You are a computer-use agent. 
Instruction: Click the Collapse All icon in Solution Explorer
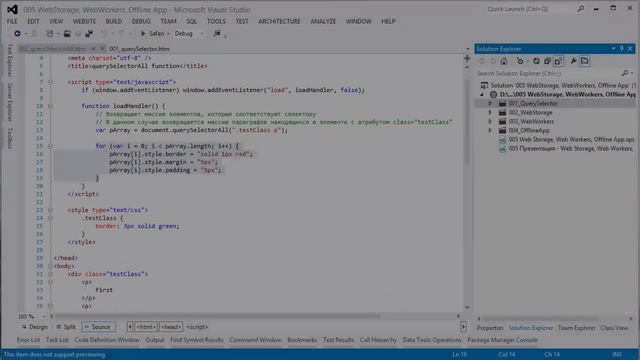[x=547, y=61]
